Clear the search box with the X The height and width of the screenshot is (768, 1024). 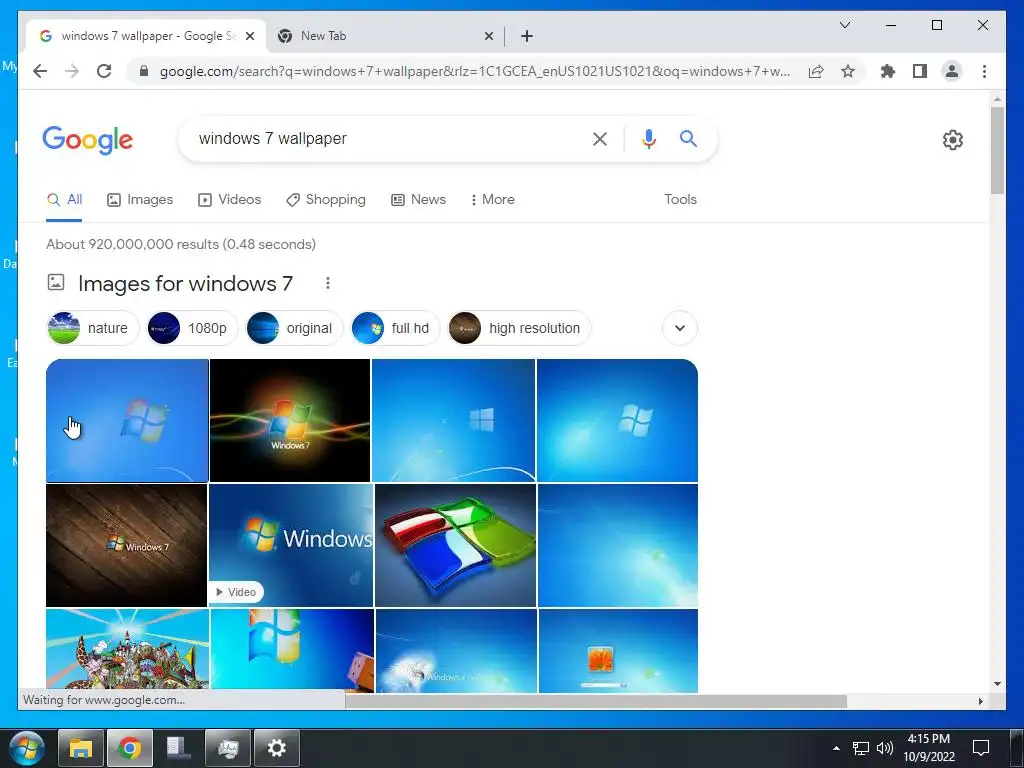coord(600,138)
